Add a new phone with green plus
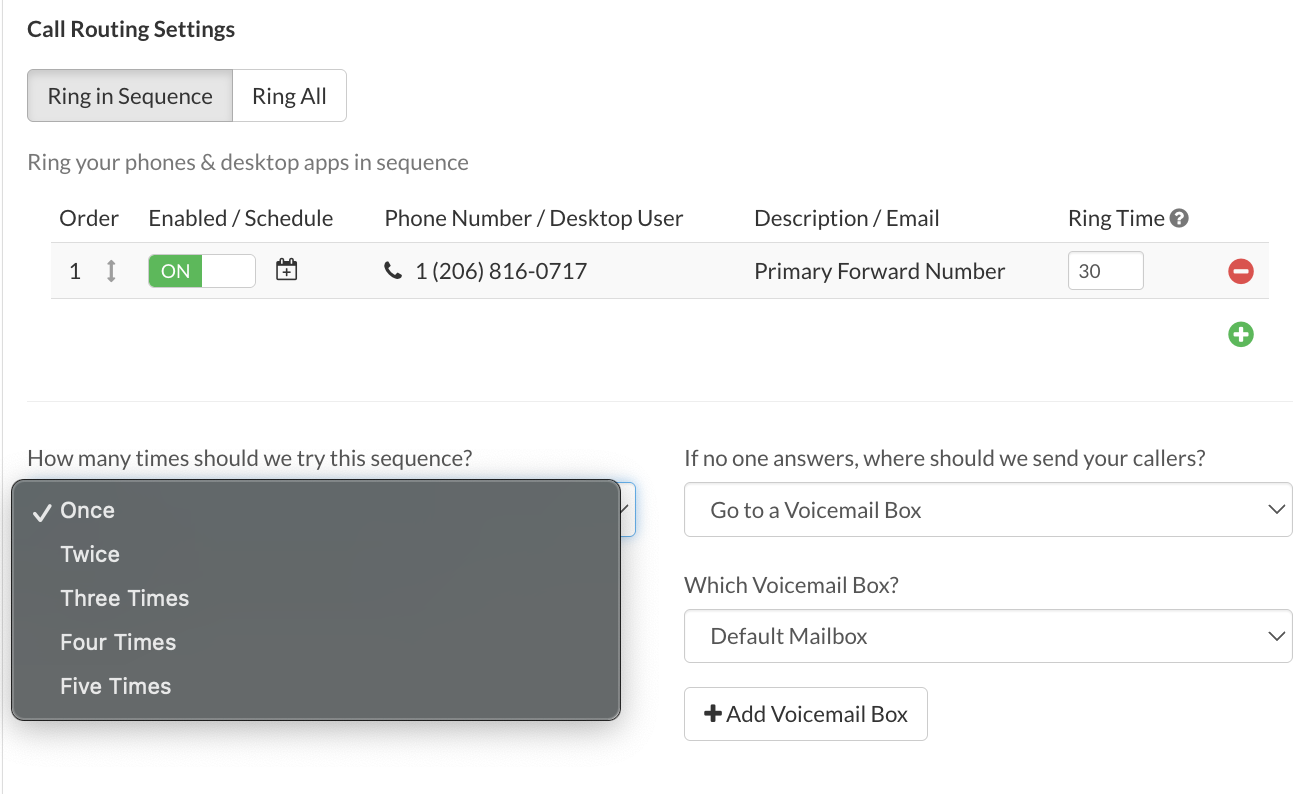The height and width of the screenshot is (794, 1312). pos(1241,334)
